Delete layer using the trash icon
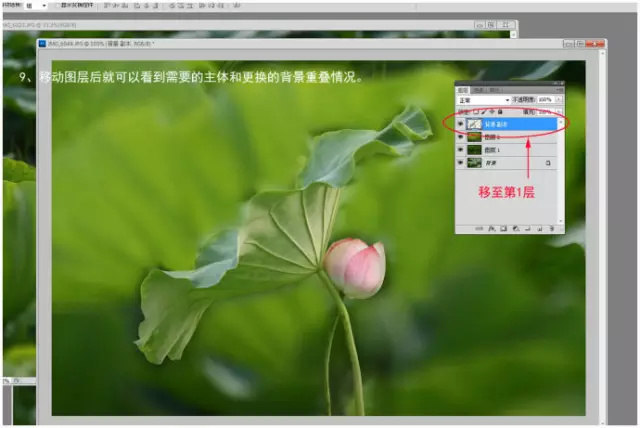640x428 pixels. click(x=552, y=228)
